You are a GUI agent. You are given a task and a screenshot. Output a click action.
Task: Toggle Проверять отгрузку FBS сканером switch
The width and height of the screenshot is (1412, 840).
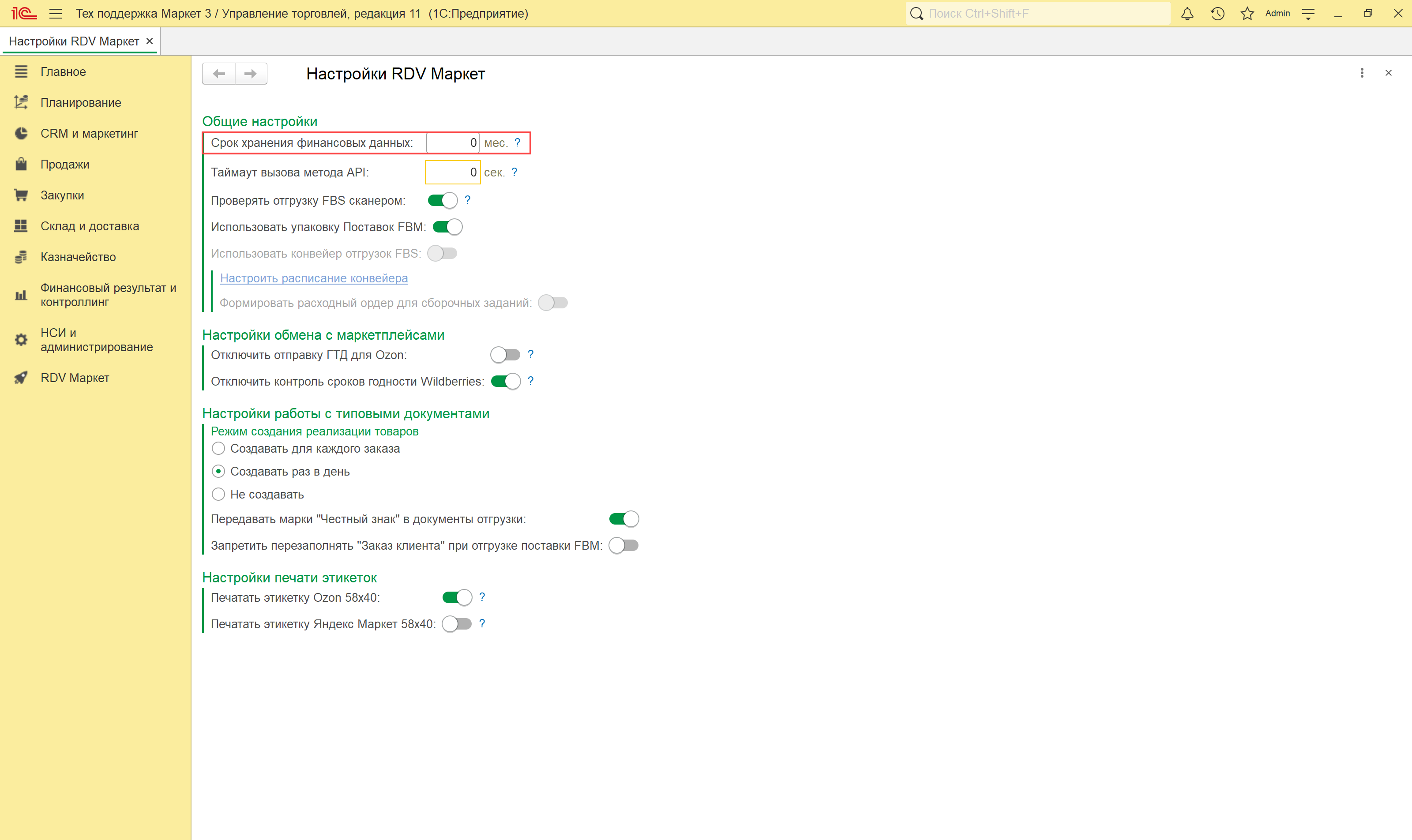pos(443,200)
